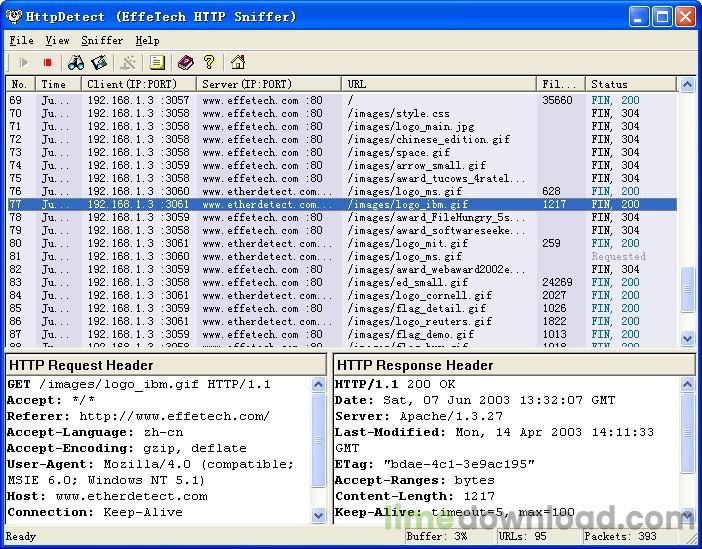
Task: Click the filter icon beside the binoculars
Action: point(100,63)
